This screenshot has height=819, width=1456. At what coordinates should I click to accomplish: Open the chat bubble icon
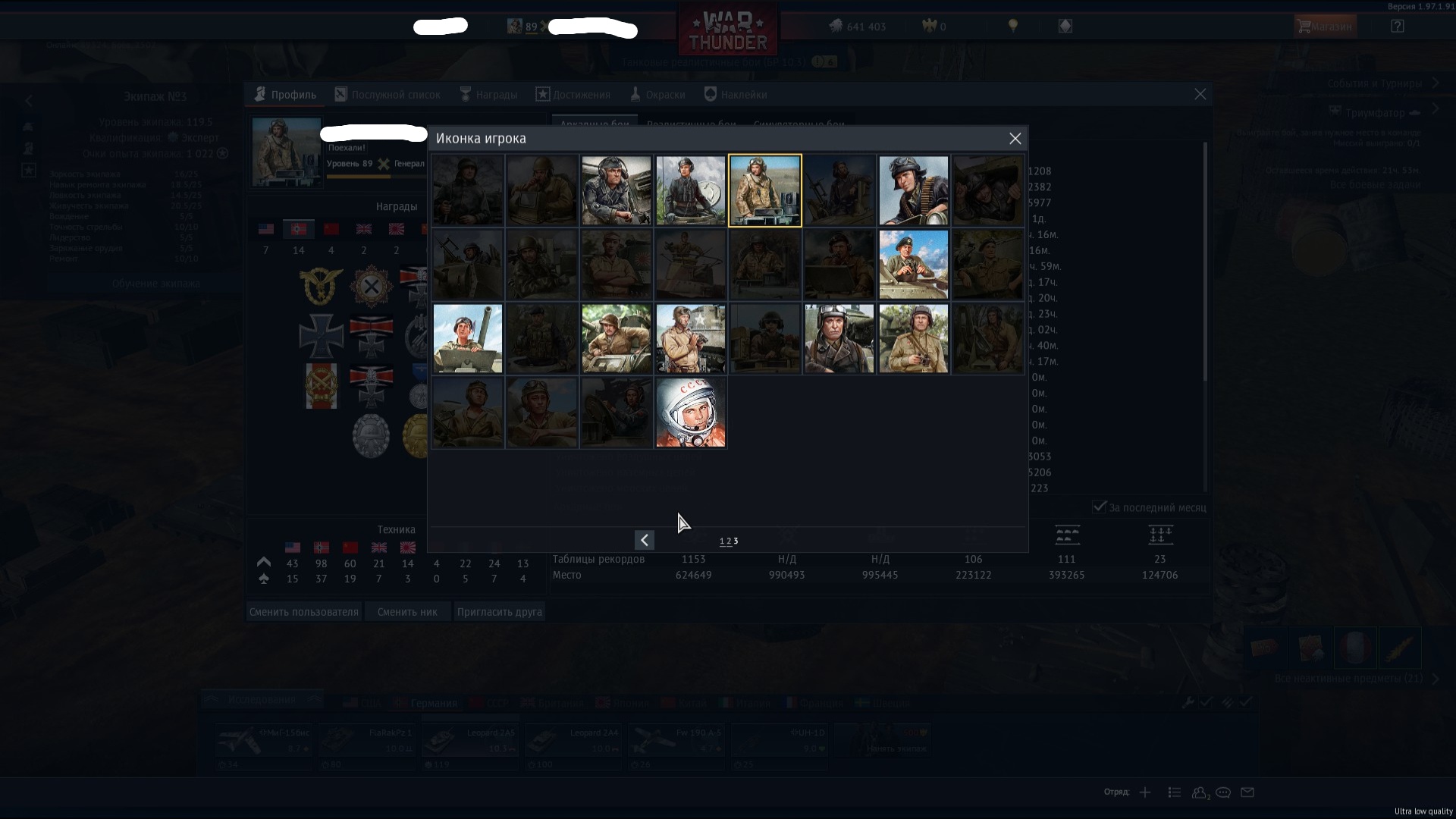(1223, 792)
